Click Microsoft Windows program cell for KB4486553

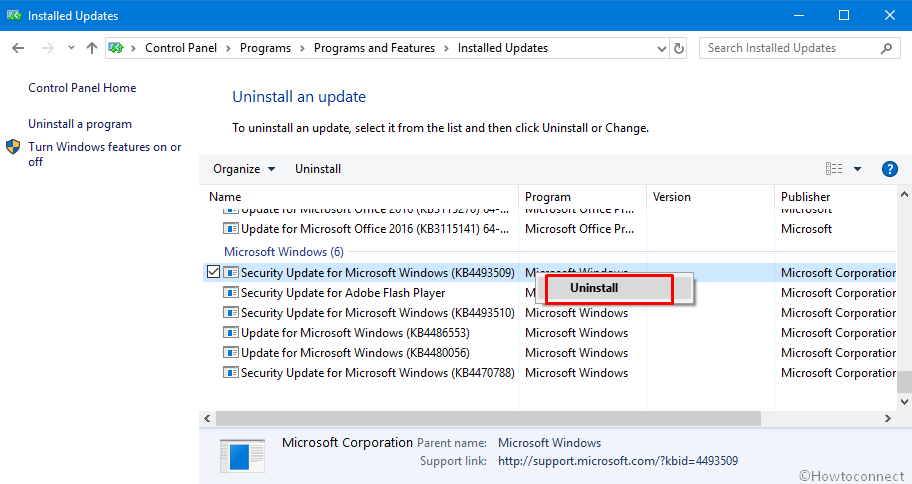pyautogui.click(x=576, y=333)
